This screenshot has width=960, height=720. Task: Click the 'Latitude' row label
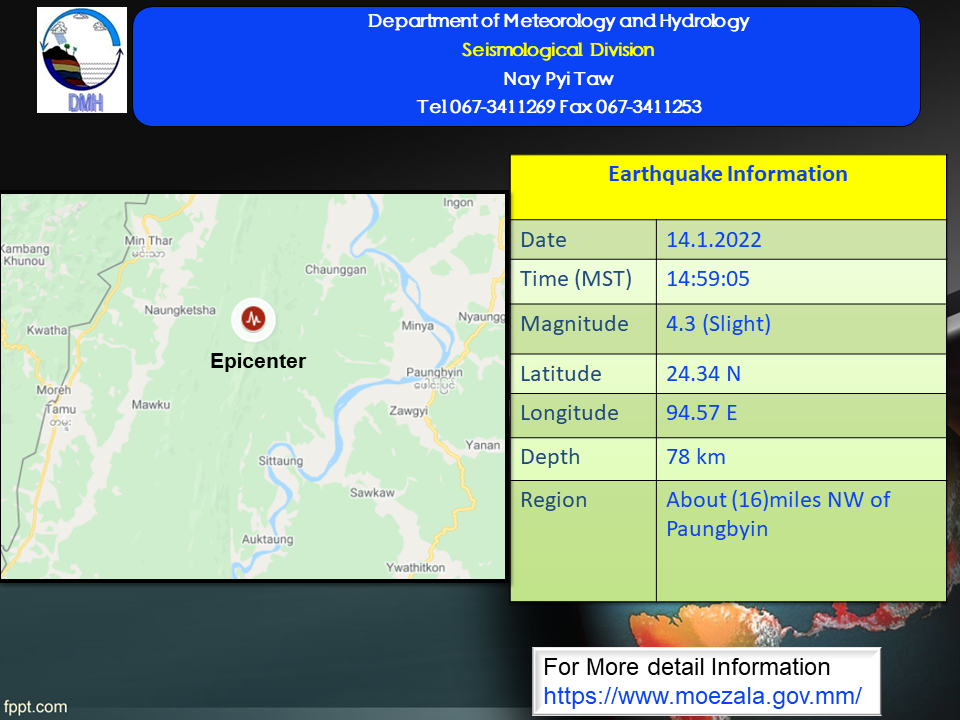click(561, 373)
